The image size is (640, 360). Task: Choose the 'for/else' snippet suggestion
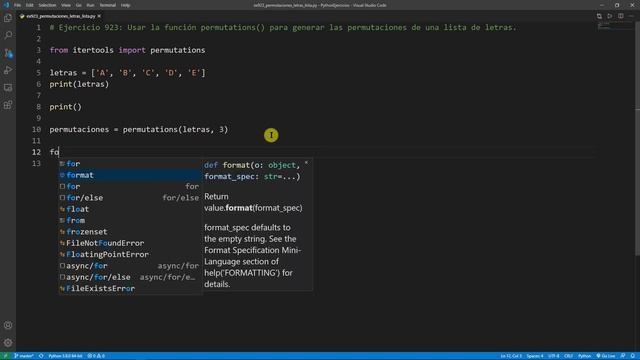pos(130,198)
